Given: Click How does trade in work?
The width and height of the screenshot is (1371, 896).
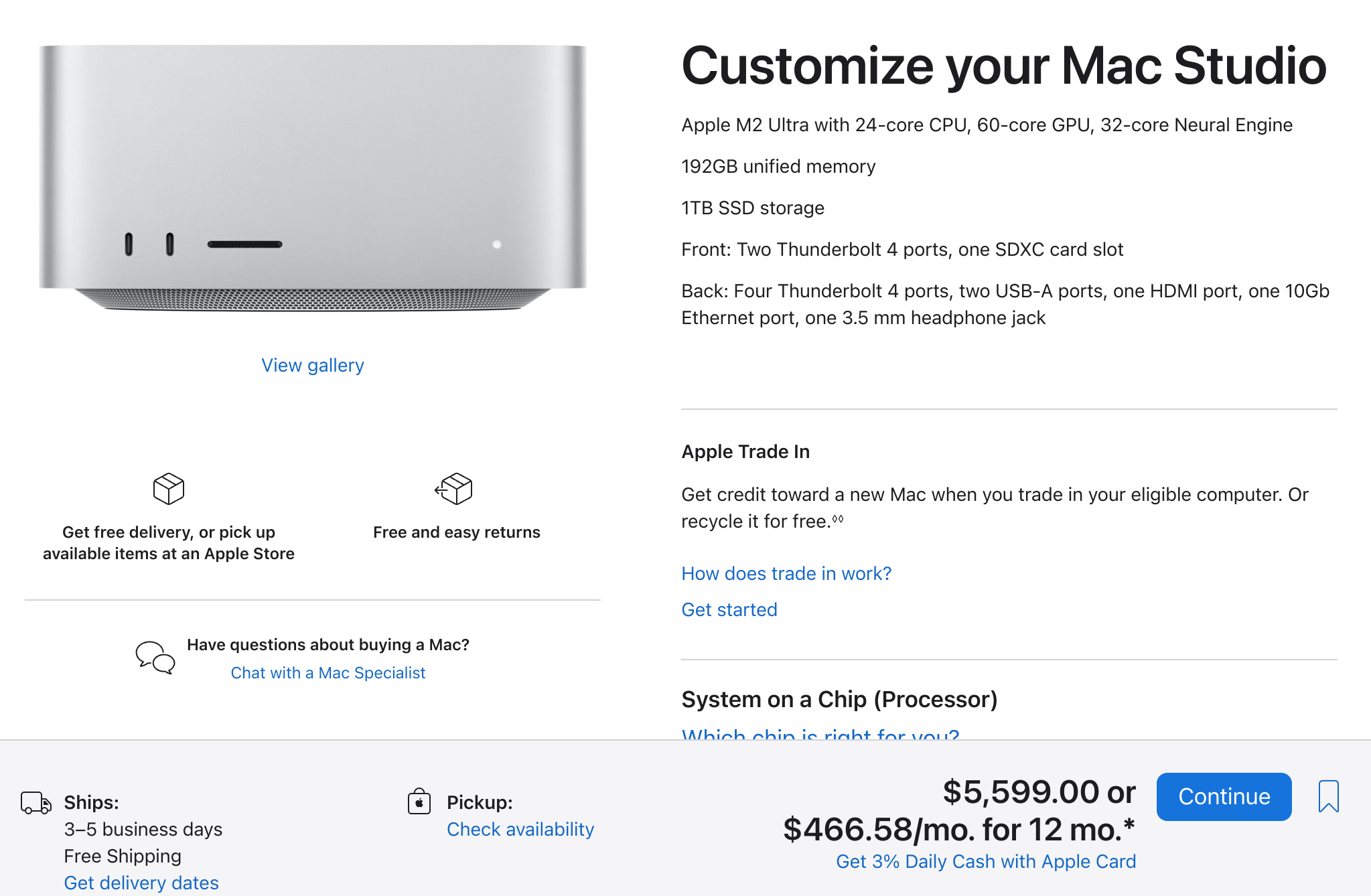Looking at the screenshot, I should [786, 574].
